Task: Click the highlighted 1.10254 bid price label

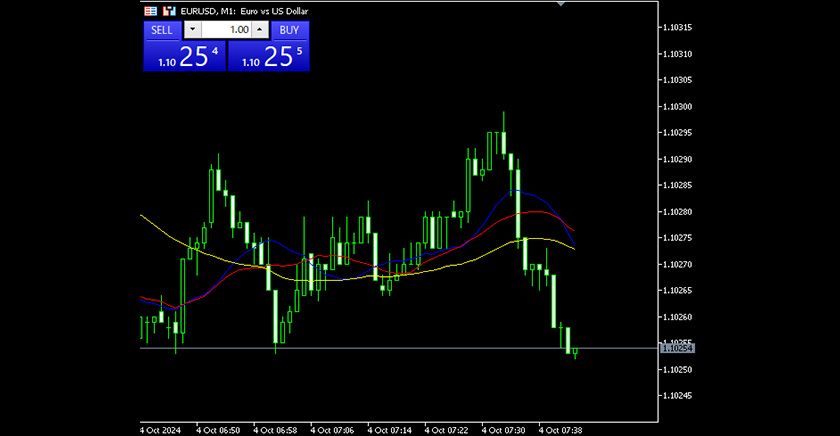Action: click(677, 348)
